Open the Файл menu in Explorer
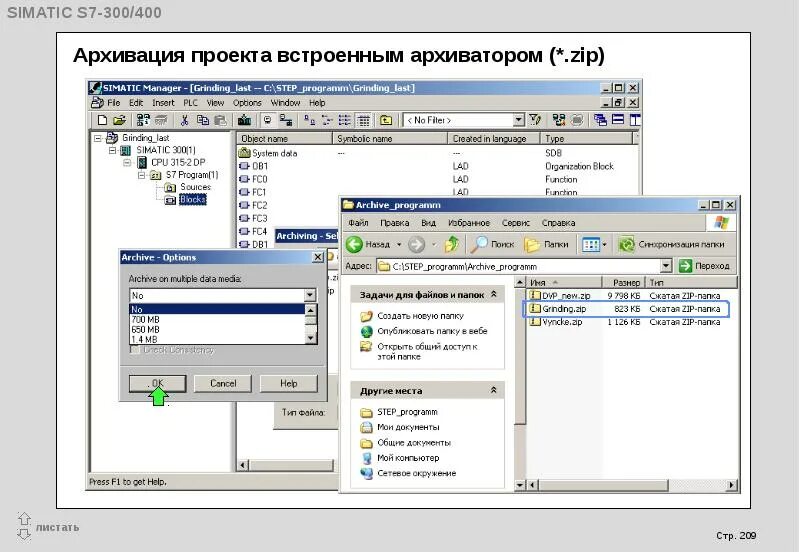The height and width of the screenshot is (553, 800). (x=359, y=223)
